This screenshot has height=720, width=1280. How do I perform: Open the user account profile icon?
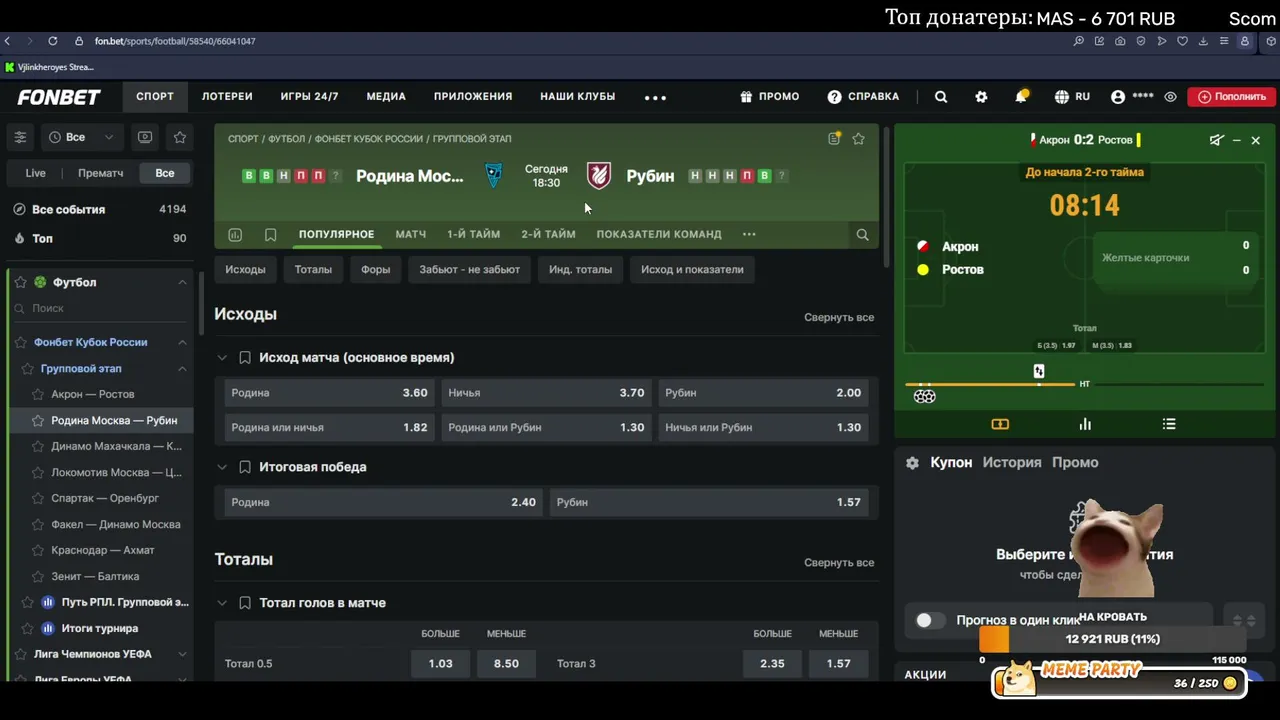point(1118,97)
